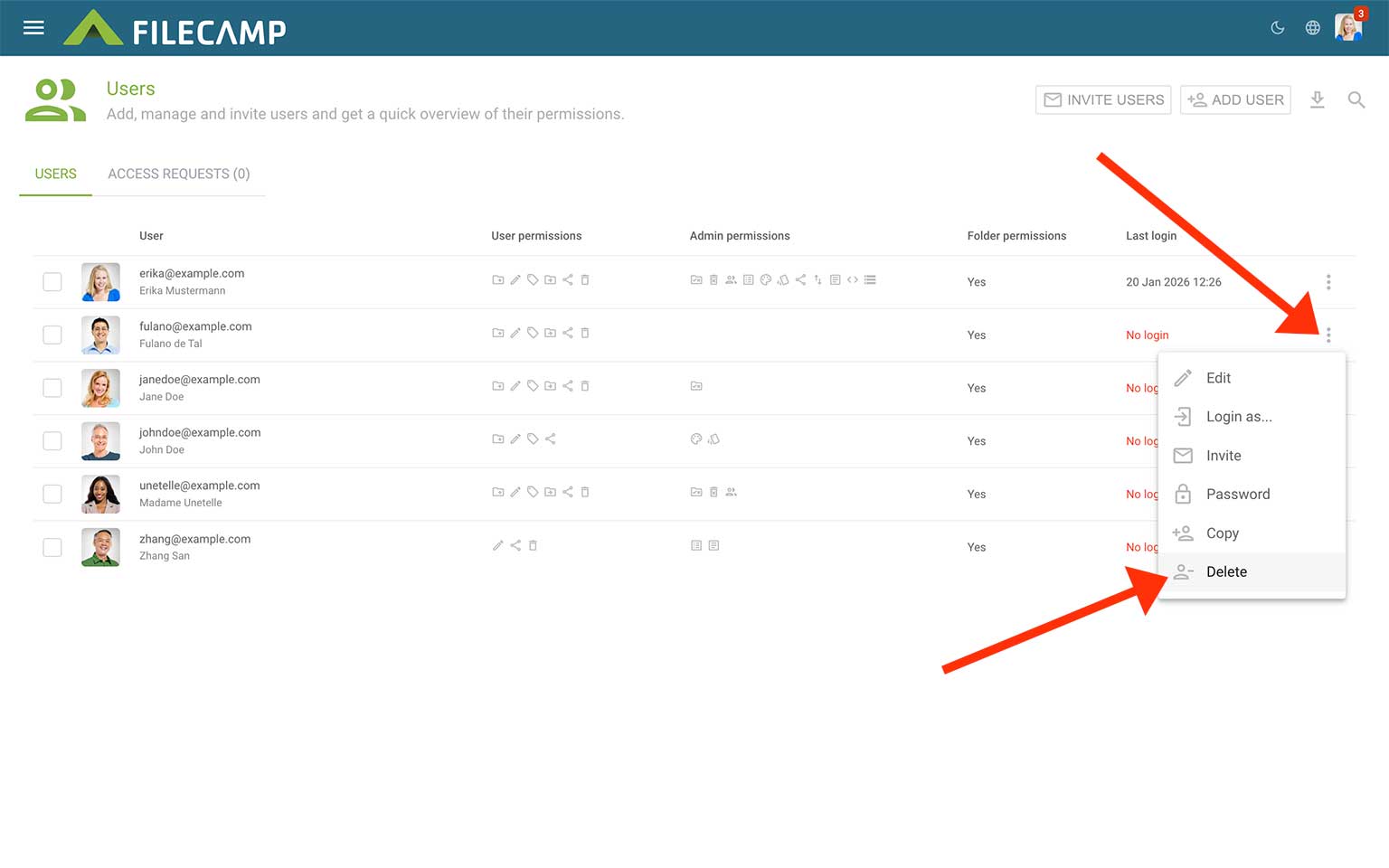Open the search magnifier icon
This screenshot has height=868, width=1389.
click(x=1356, y=99)
